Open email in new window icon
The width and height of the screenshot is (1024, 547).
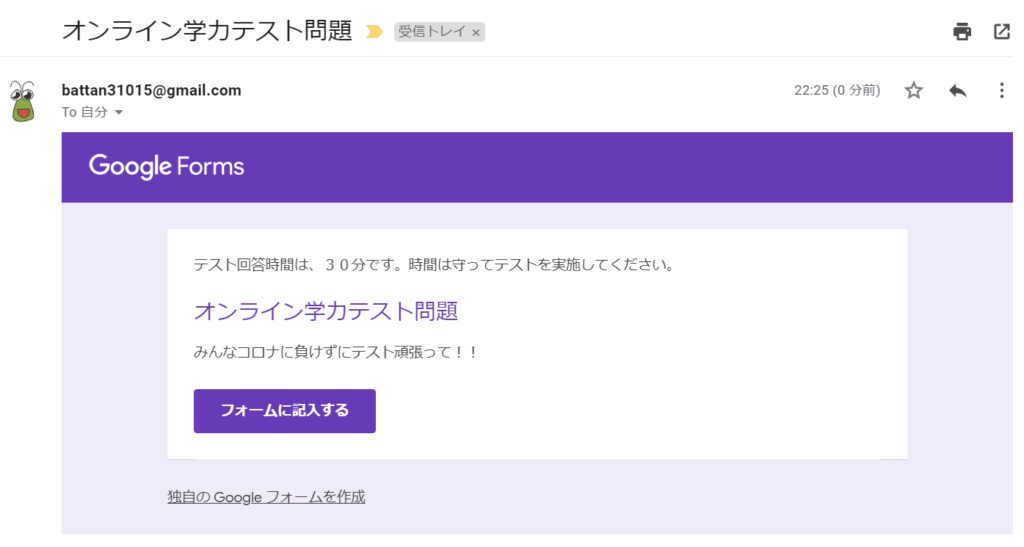click(x=1001, y=31)
